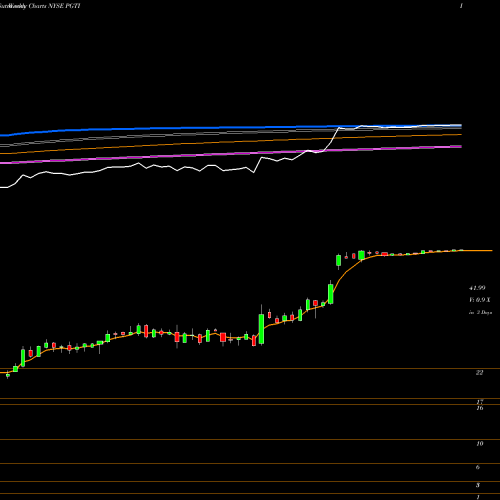500x500 pixels.
Task: Click the 22 price axis label
Action: pyautogui.click(x=479, y=373)
